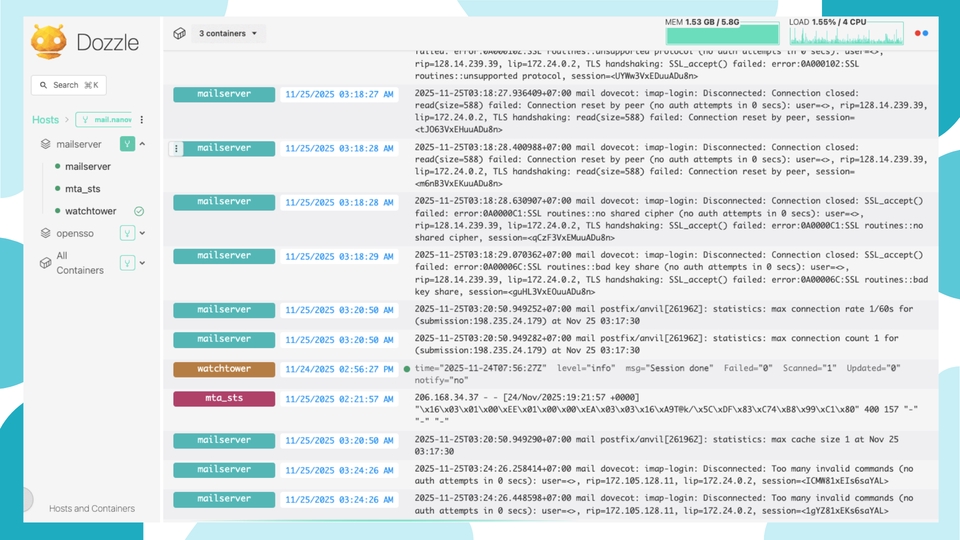Click the opensso stack layers icon
Image resolution: width=960 pixels, height=540 pixels.
[x=45, y=233]
